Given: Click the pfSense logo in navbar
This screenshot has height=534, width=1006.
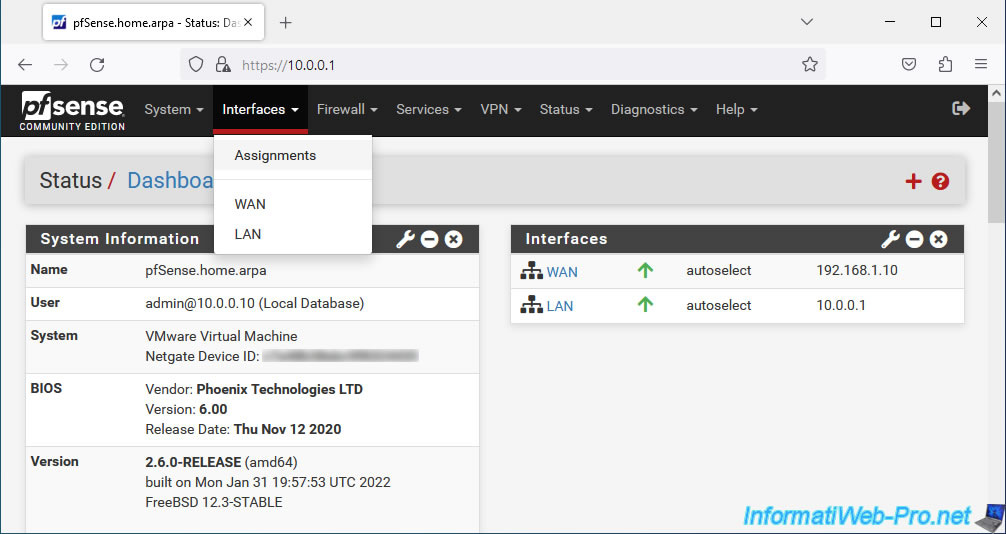Looking at the screenshot, I should click(72, 110).
